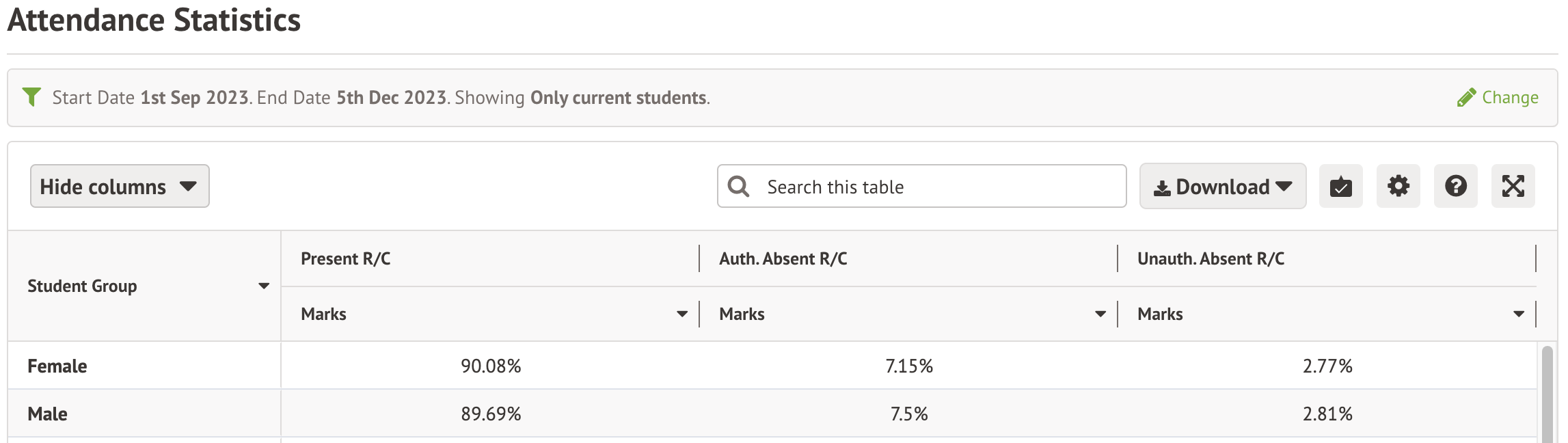Open Present R/C Marks sort arrow
Viewport: 1568px width, 443px height.
[681, 314]
